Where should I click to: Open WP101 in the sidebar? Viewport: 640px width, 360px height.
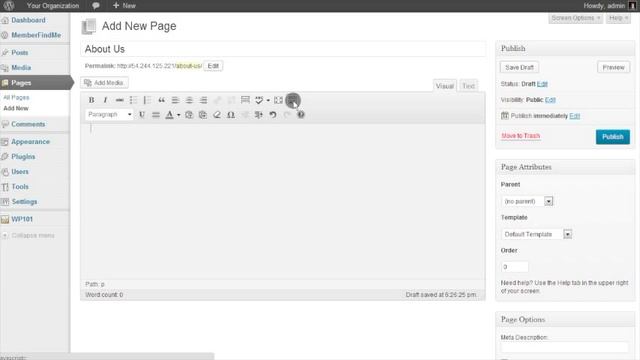(x=22, y=219)
